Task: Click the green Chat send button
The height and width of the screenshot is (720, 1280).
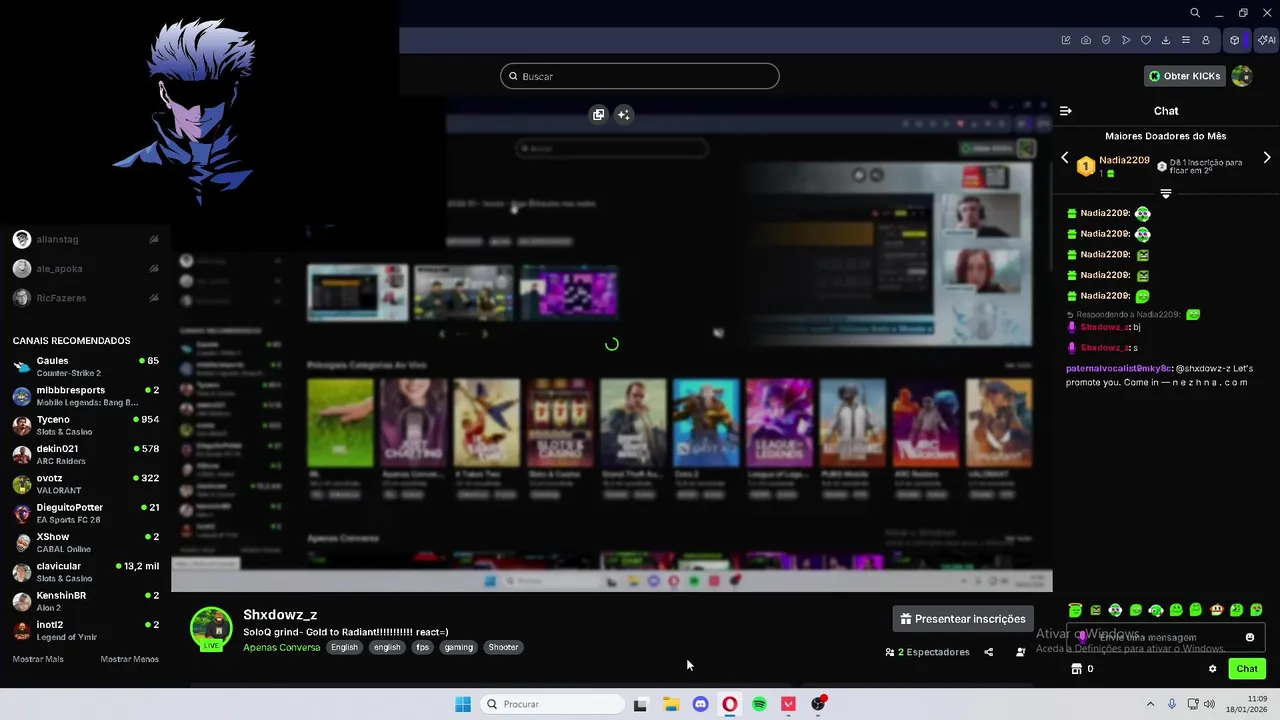Action: (x=1247, y=669)
